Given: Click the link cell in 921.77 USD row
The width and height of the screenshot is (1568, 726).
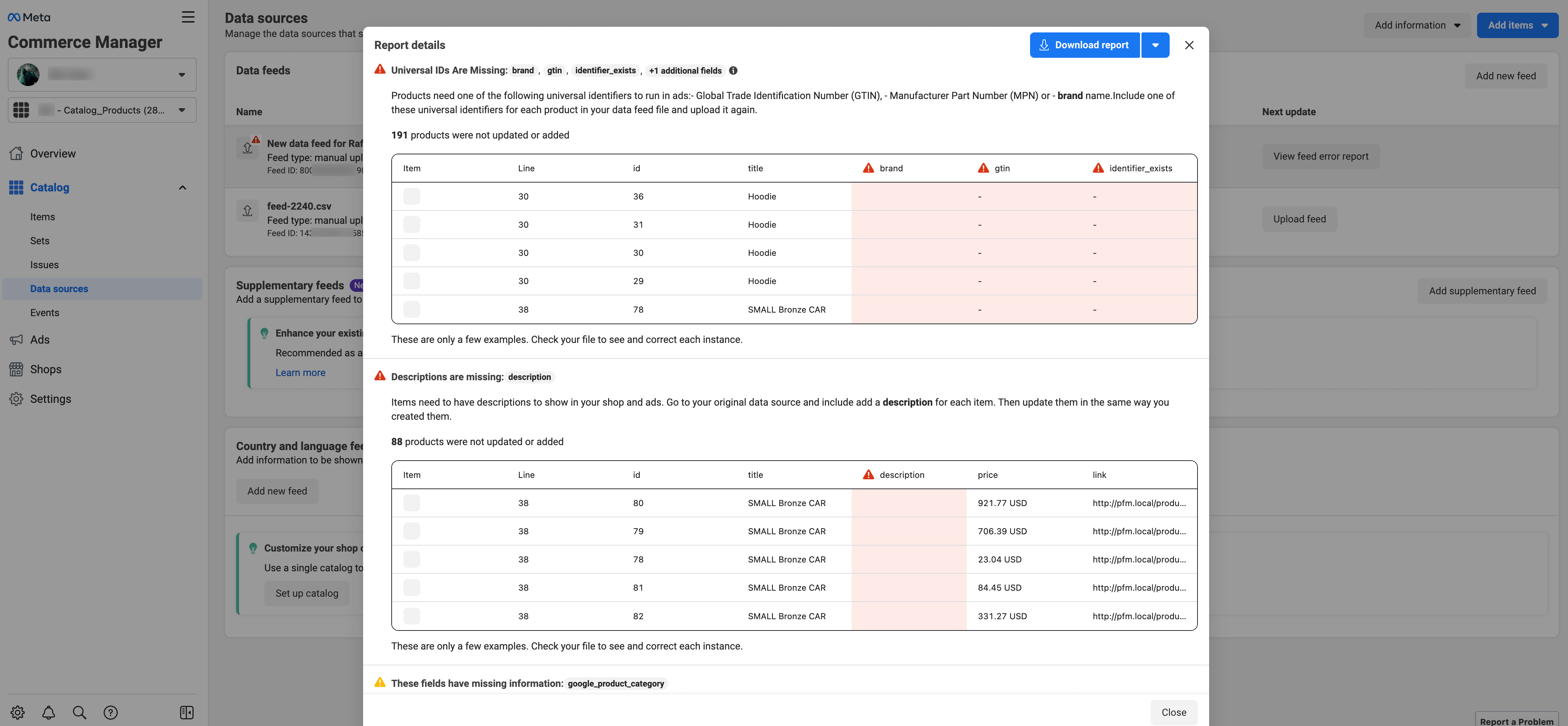Looking at the screenshot, I should tap(1139, 503).
